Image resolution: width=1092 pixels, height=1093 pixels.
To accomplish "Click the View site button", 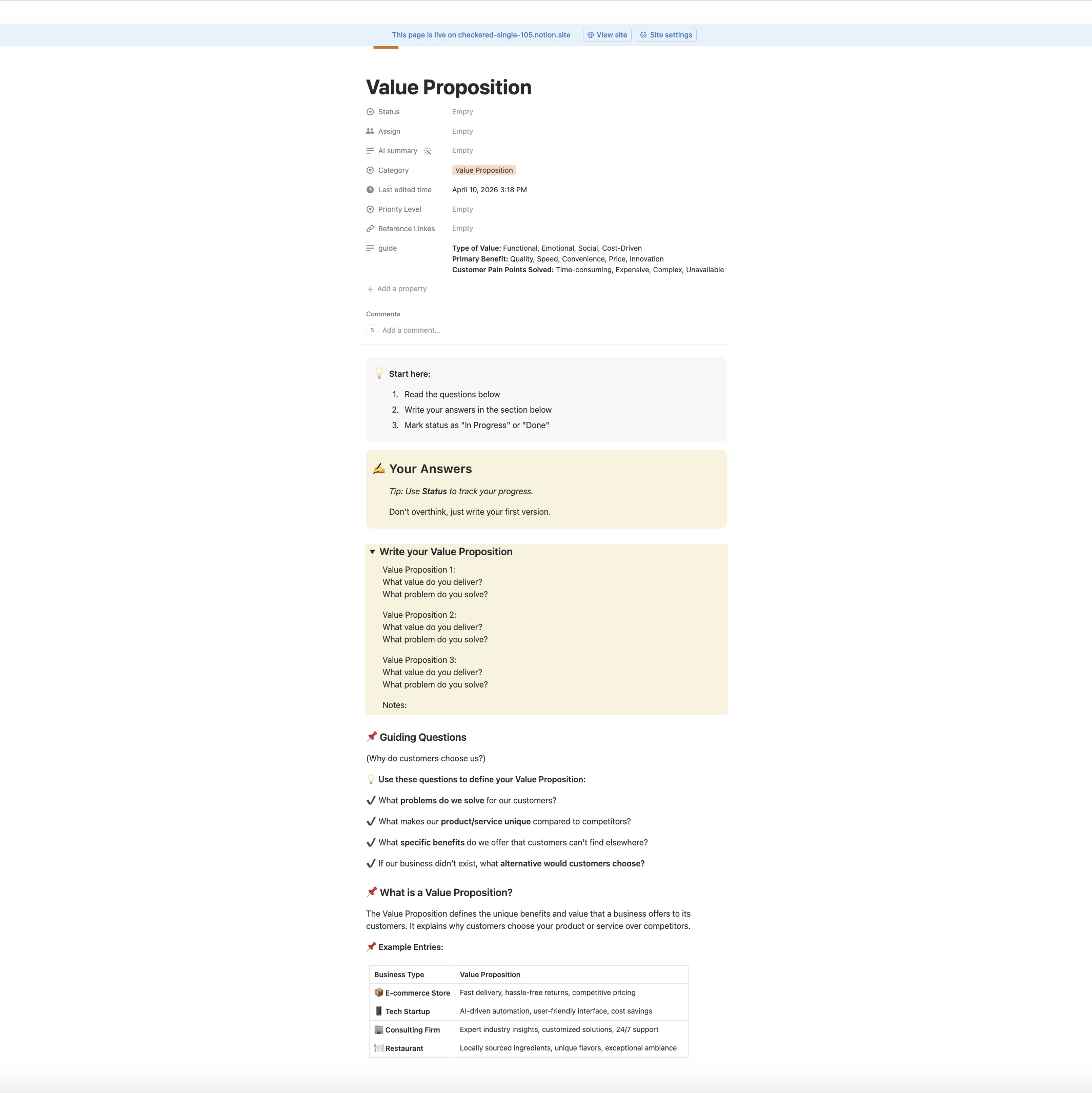I will (606, 34).
